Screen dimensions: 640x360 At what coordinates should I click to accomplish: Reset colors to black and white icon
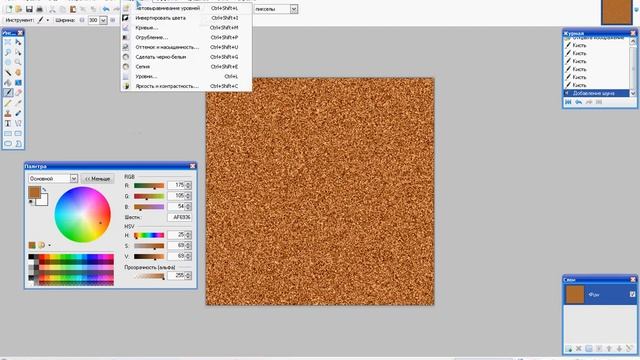31,202
